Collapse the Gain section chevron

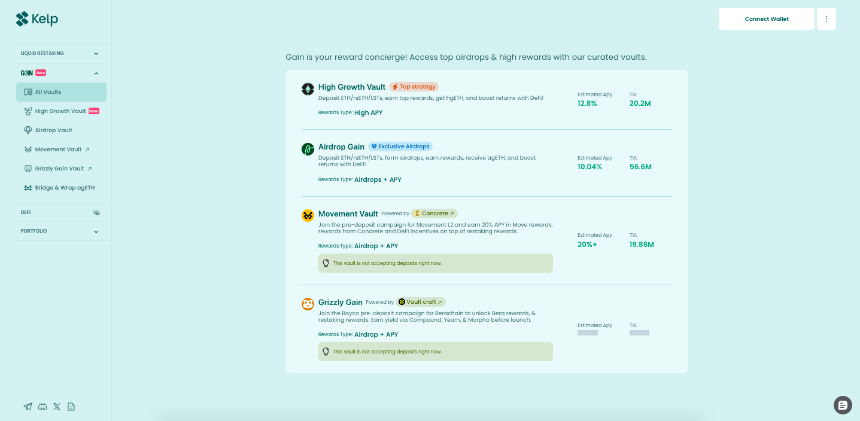pos(97,73)
